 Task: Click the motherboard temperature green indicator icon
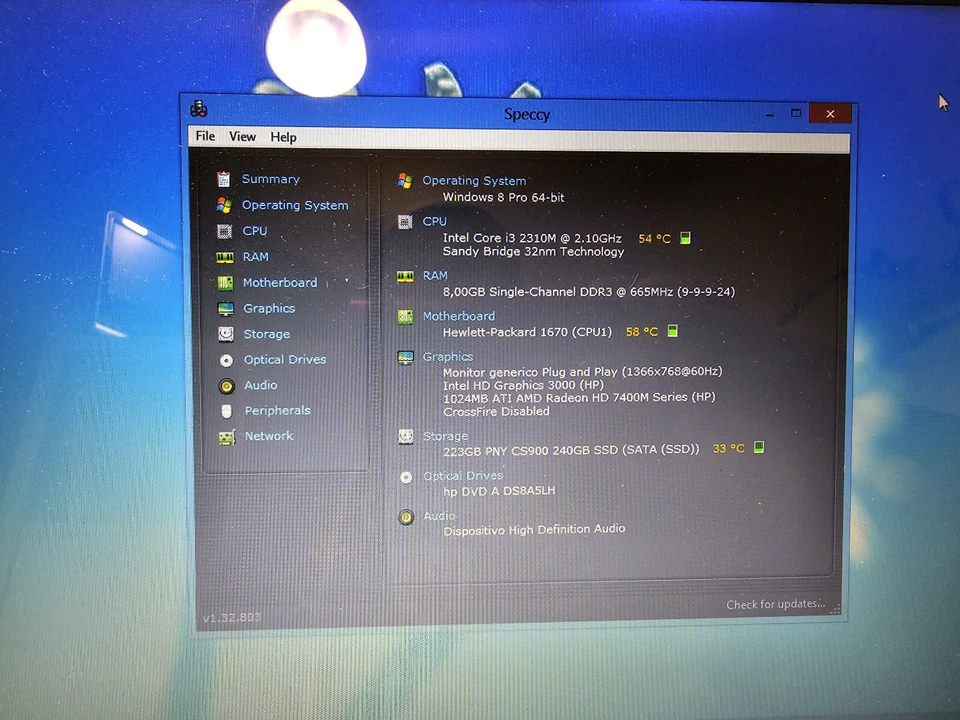pos(672,331)
